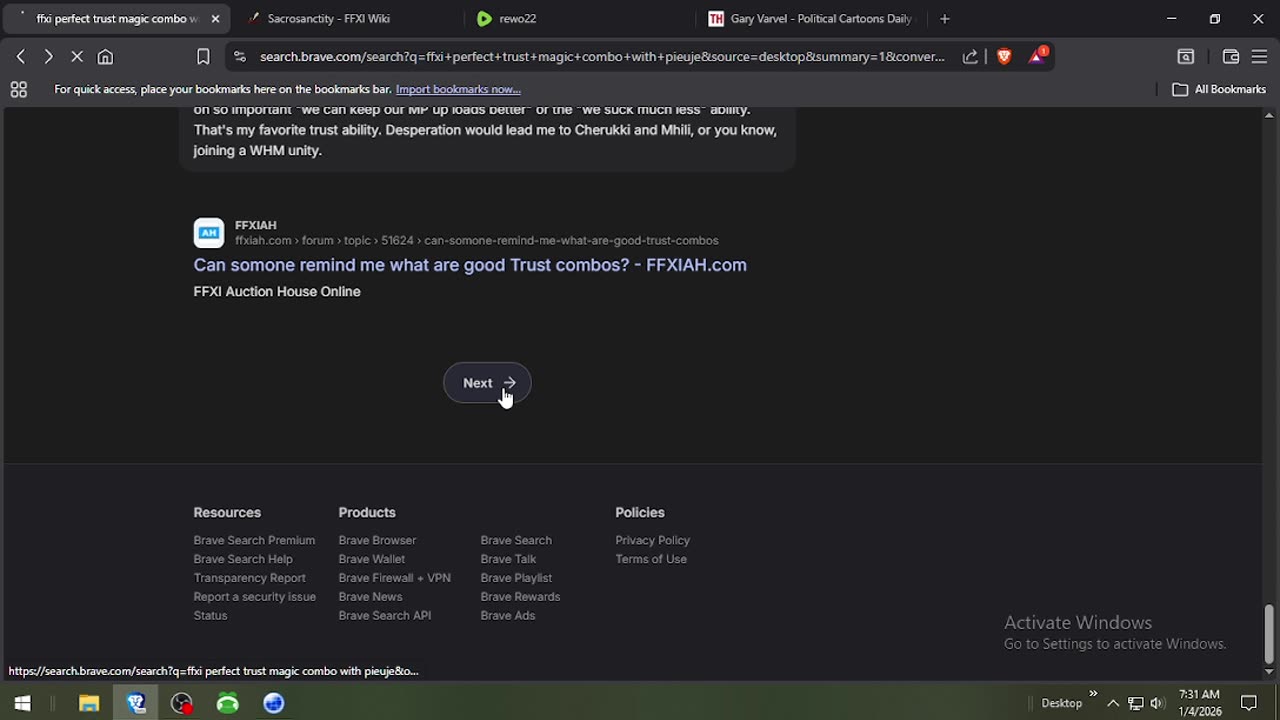Open the Brave Search Premium link

pyautogui.click(x=254, y=540)
